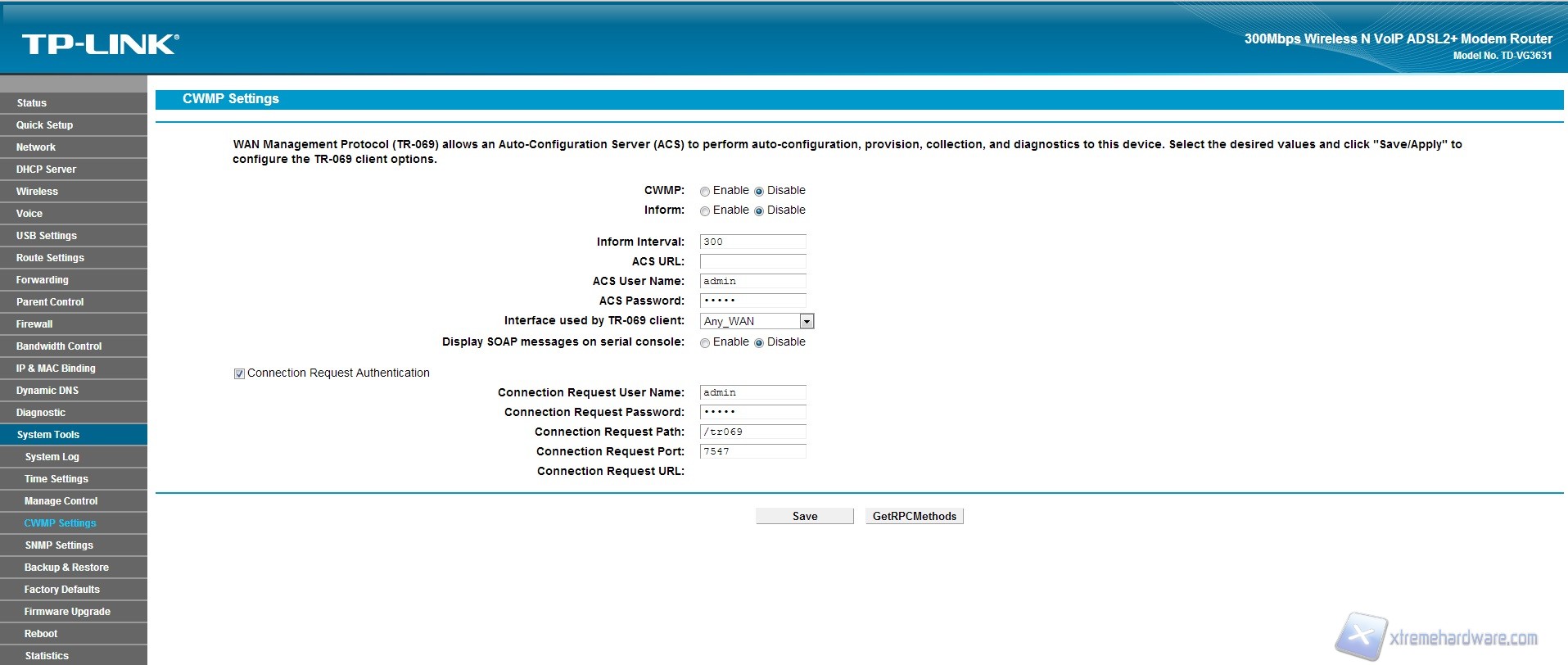Screen dimensions: 1568x665
Task: Uncheck Connection Request Authentication checkbox
Action: coord(240,374)
